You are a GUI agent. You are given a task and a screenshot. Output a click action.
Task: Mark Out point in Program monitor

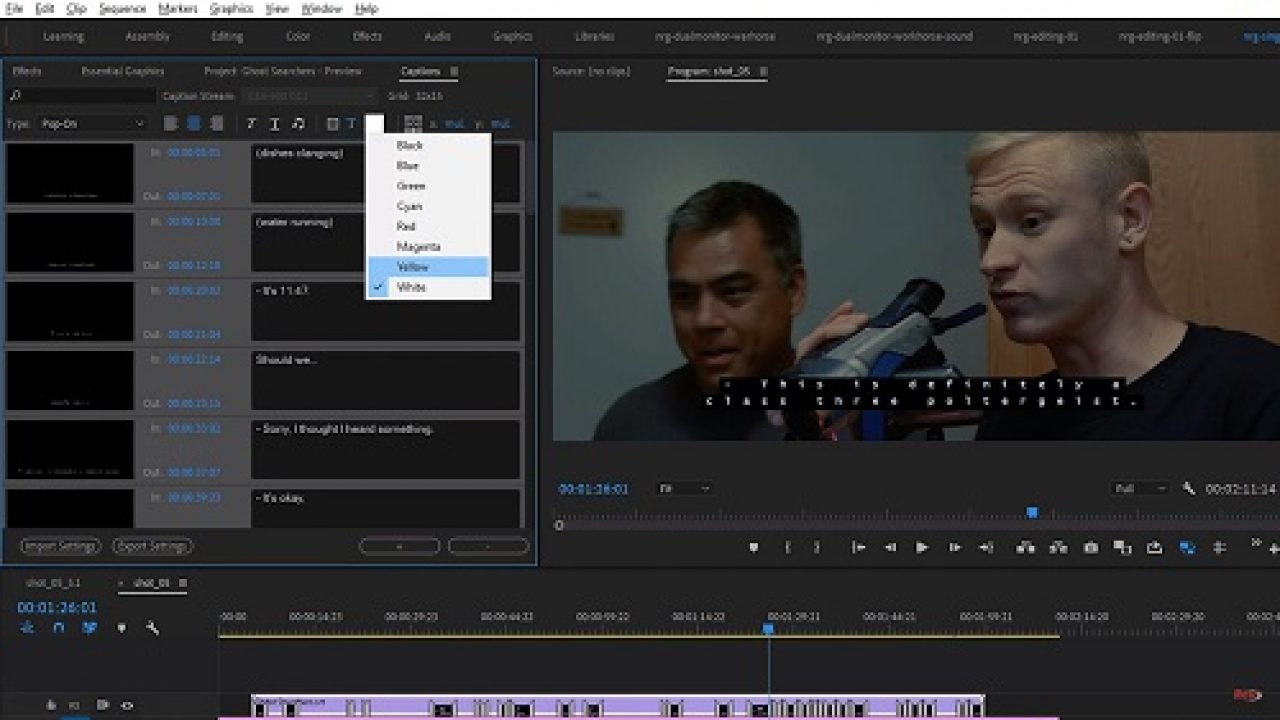[817, 547]
